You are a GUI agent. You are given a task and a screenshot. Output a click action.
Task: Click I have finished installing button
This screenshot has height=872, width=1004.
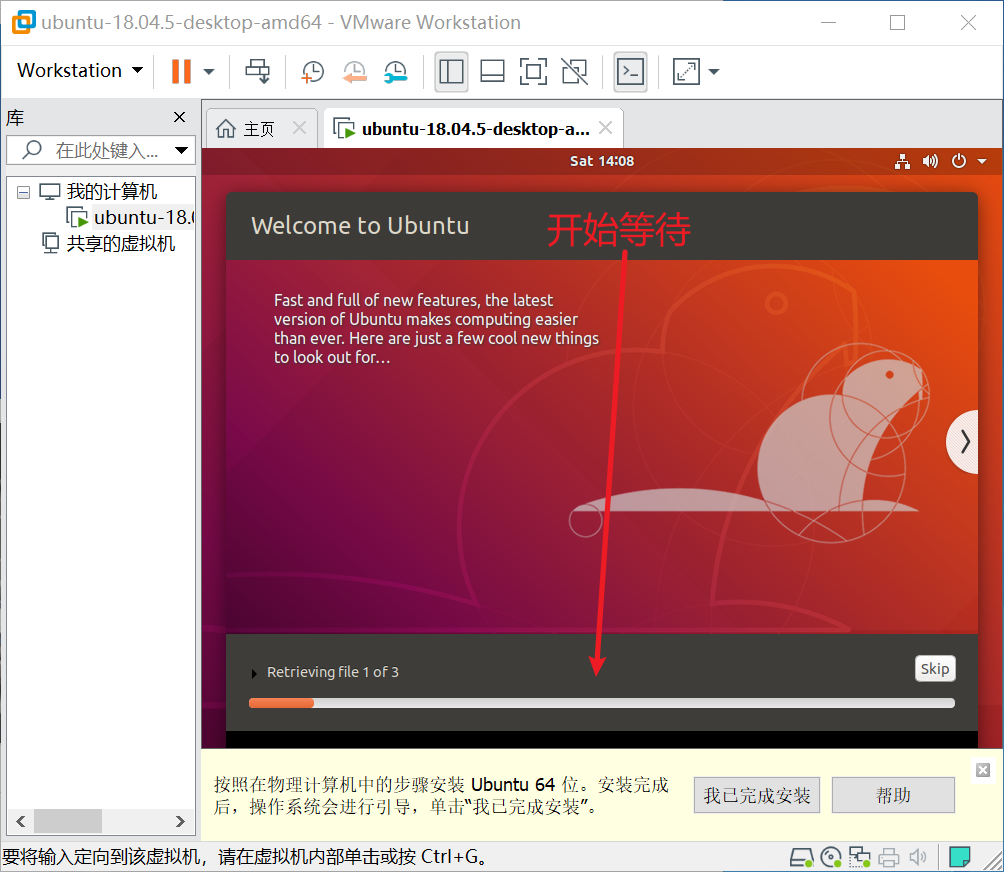point(757,795)
